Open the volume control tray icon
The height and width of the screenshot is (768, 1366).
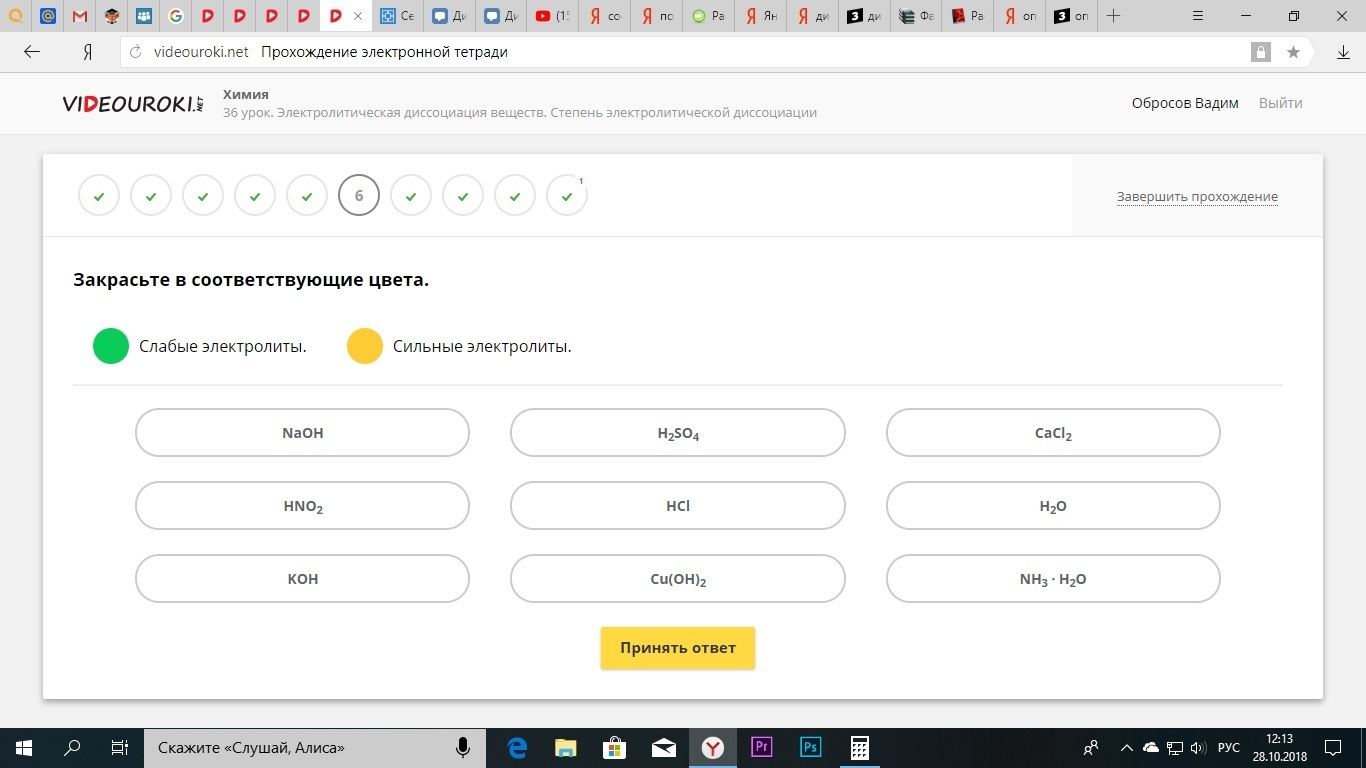(x=1198, y=747)
